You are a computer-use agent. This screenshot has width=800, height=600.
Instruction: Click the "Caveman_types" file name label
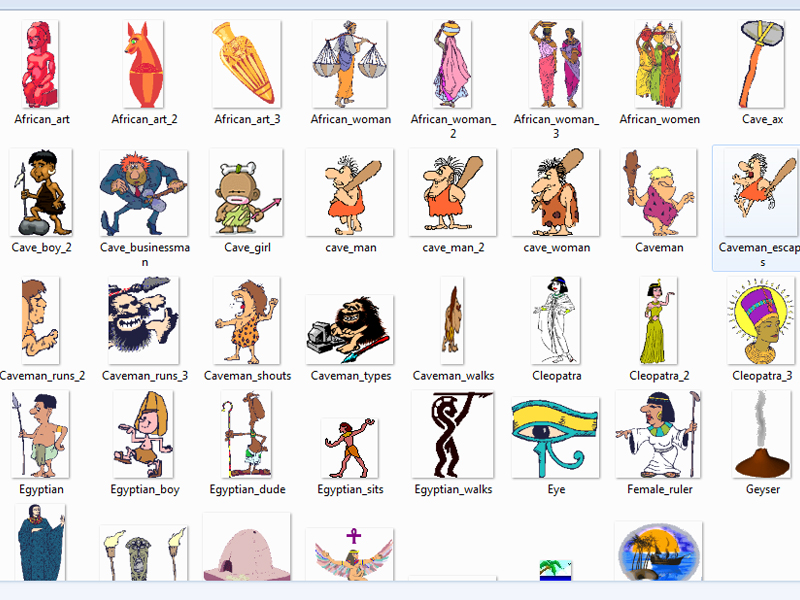click(x=351, y=376)
